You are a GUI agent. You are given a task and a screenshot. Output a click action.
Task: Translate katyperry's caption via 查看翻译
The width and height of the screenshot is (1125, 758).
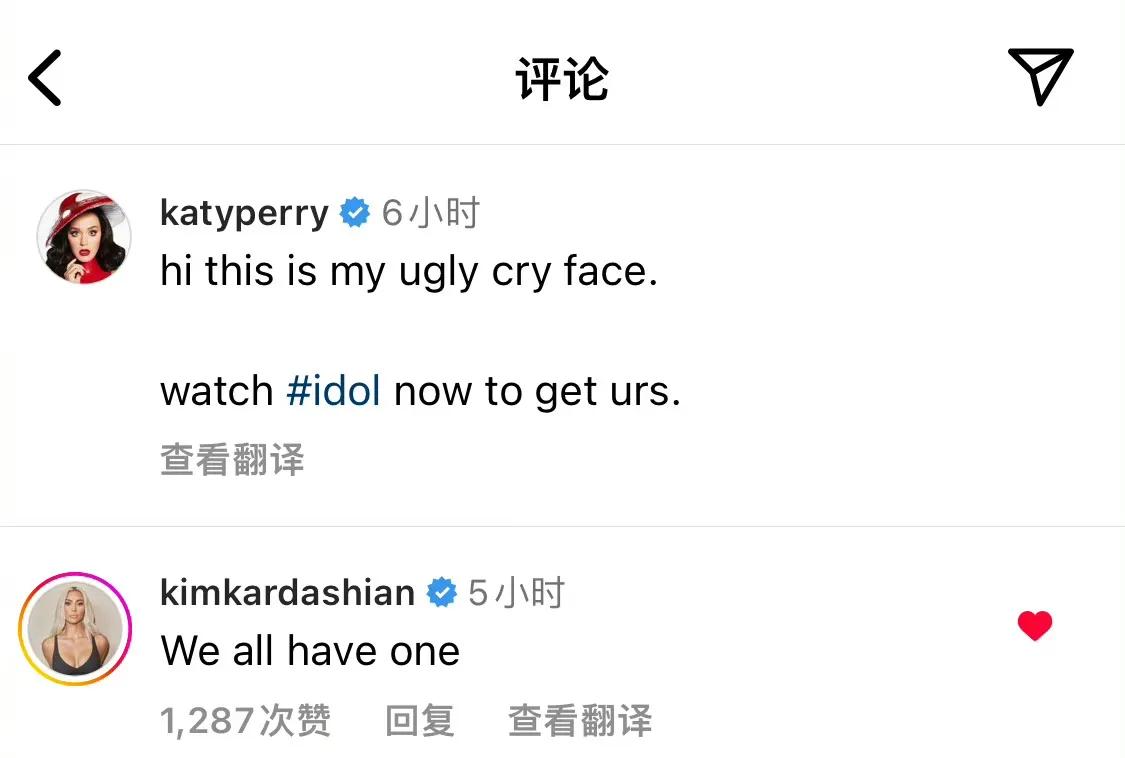tap(232, 460)
